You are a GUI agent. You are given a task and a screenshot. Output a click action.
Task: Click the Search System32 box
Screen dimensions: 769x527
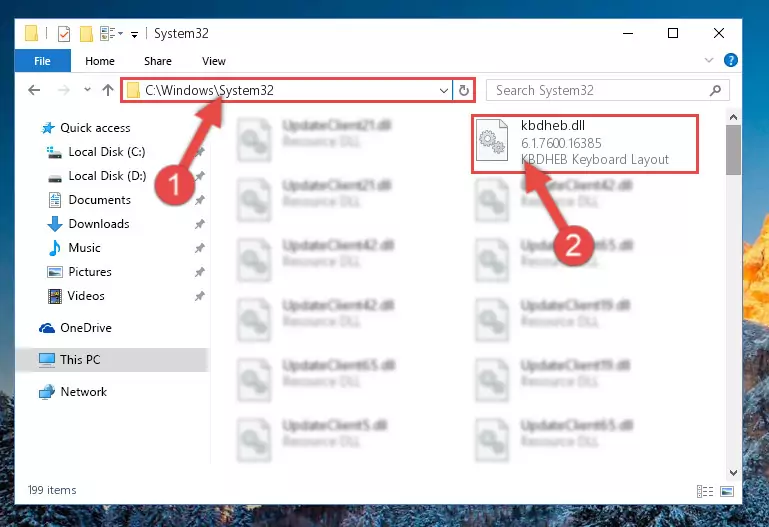[x=608, y=90]
